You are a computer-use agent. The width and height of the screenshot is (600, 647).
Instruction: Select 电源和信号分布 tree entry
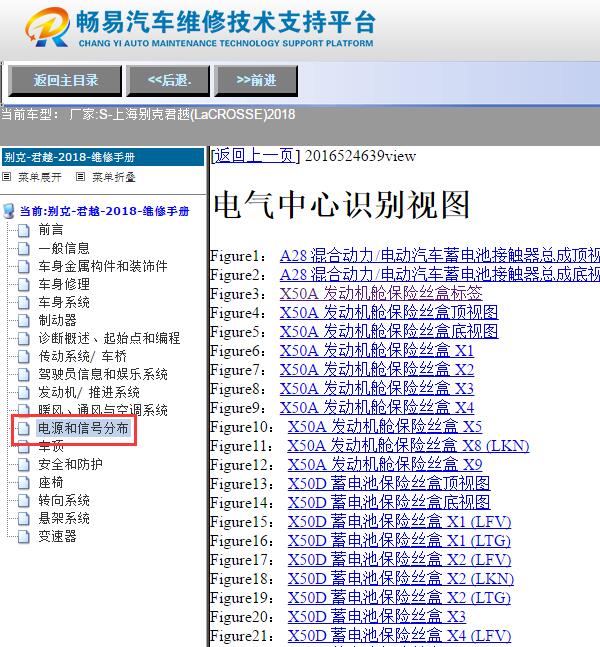tap(83, 428)
